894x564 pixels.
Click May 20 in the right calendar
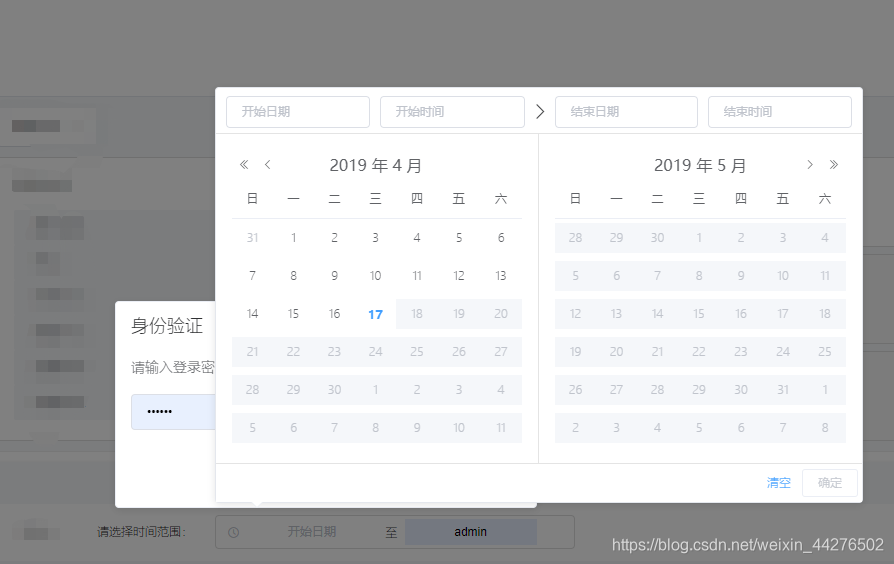616,352
